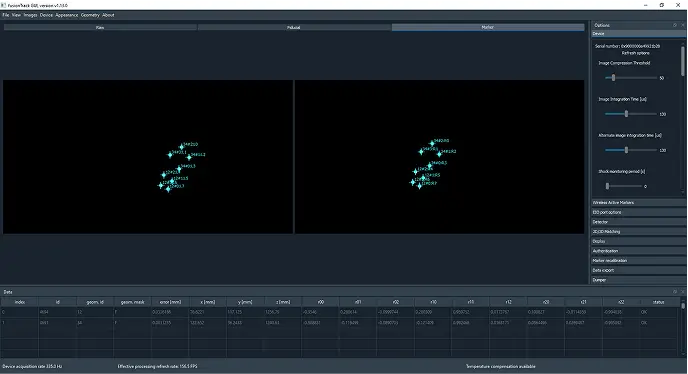Close the Options panel
The width and height of the screenshot is (688, 374).
683,25
